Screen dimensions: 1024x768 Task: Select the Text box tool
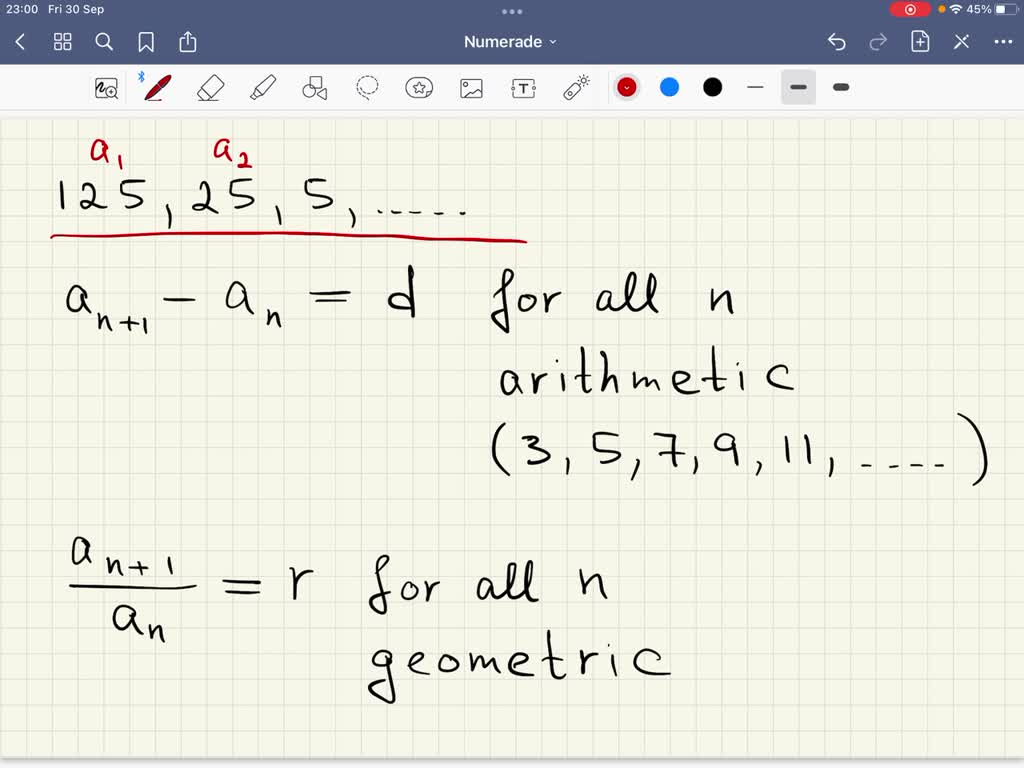click(x=523, y=88)
